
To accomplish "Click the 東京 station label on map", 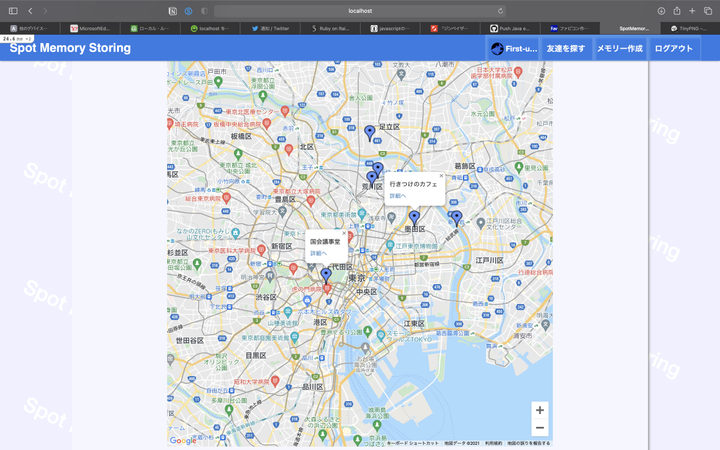I will tap(356, 278).
